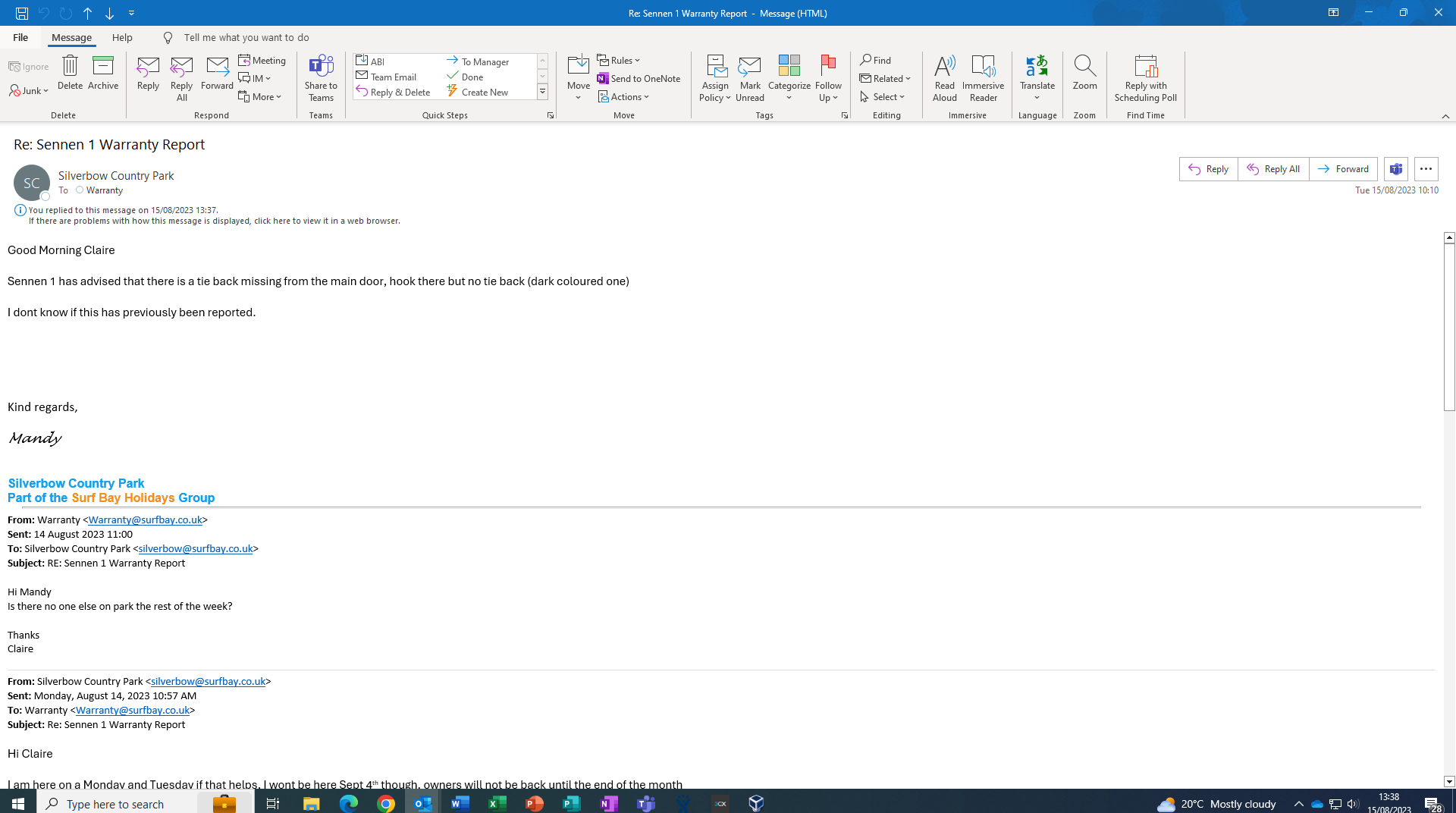This screenshot has height=813, width=1456.
Task: Open the Junk dropdown options
Action: (x=29, y=91)
